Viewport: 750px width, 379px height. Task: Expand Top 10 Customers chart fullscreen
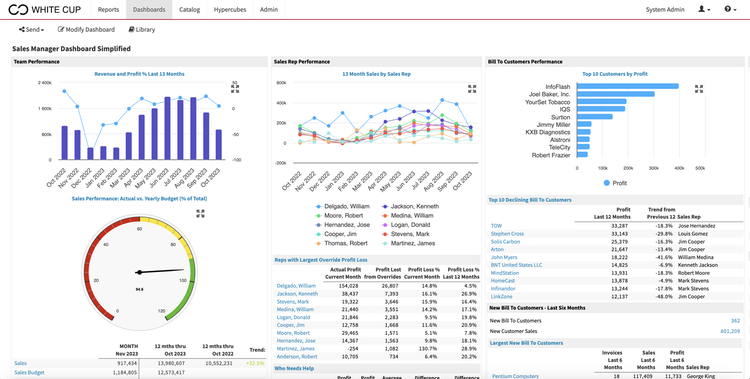(x=699, y=89)
